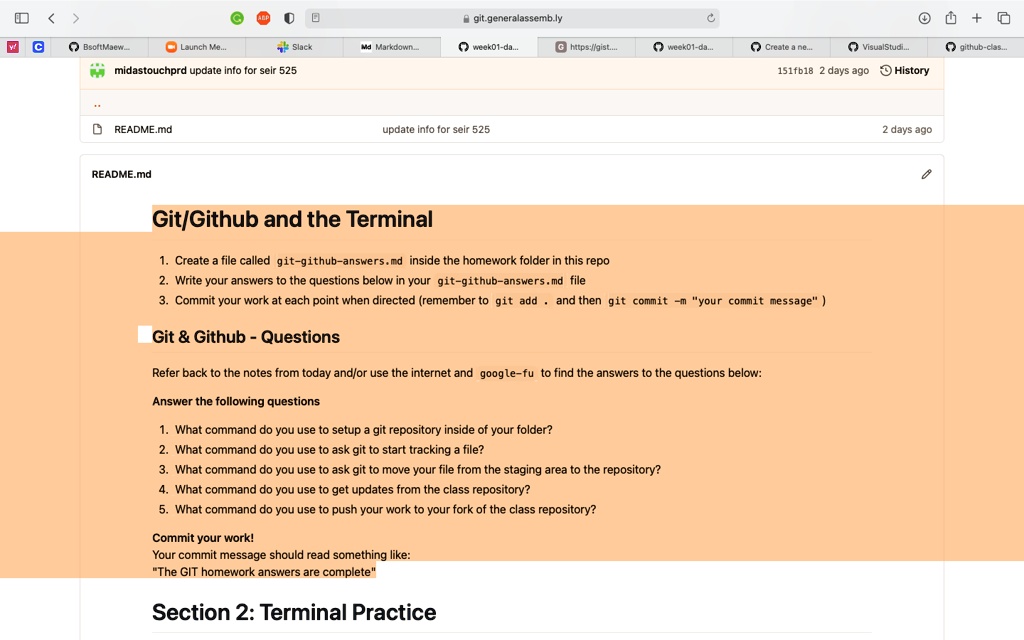
Task: Go back to the previous page
Action: 51,18
